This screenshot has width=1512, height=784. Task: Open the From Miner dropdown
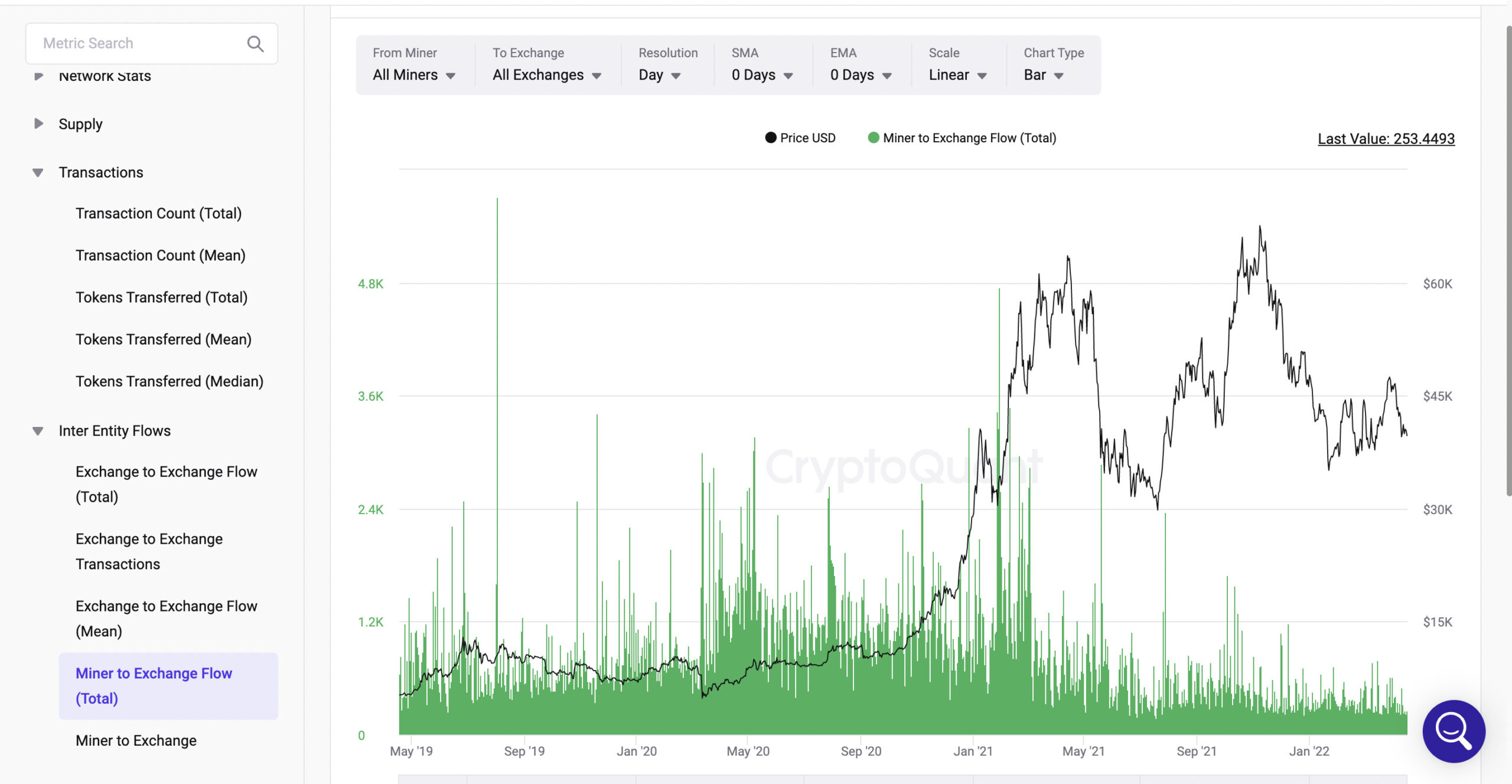[413, 75]
